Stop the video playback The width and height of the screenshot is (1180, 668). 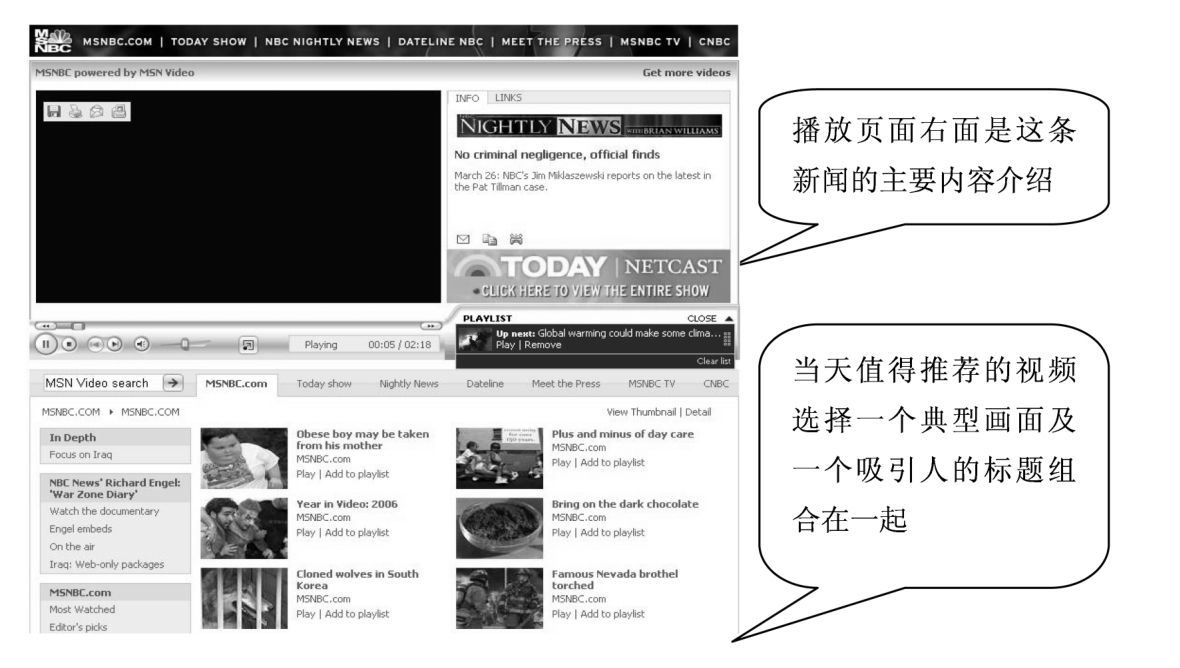click(x=68, y=344)
